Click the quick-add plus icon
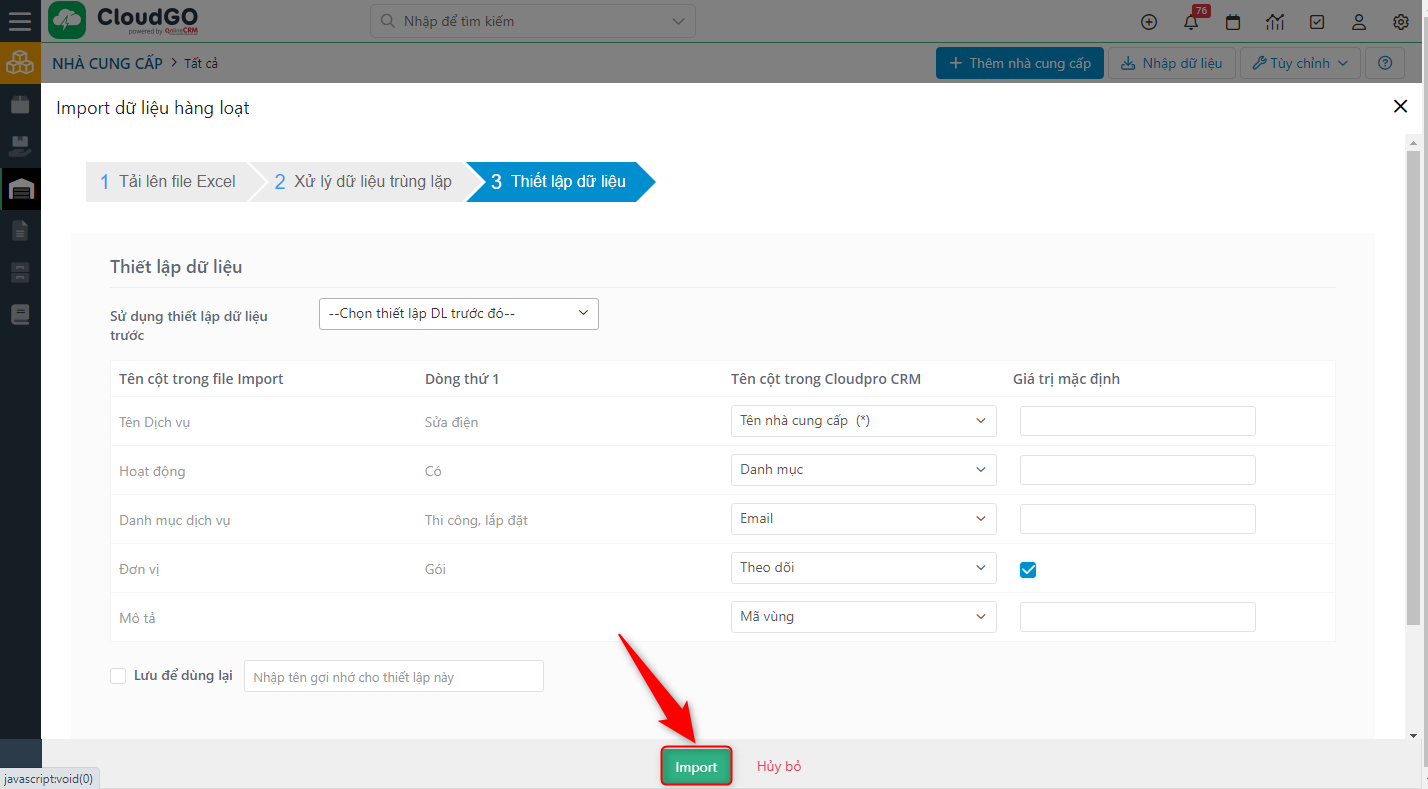This screenshot has height=789, width=1428. tap(1148, 21)
